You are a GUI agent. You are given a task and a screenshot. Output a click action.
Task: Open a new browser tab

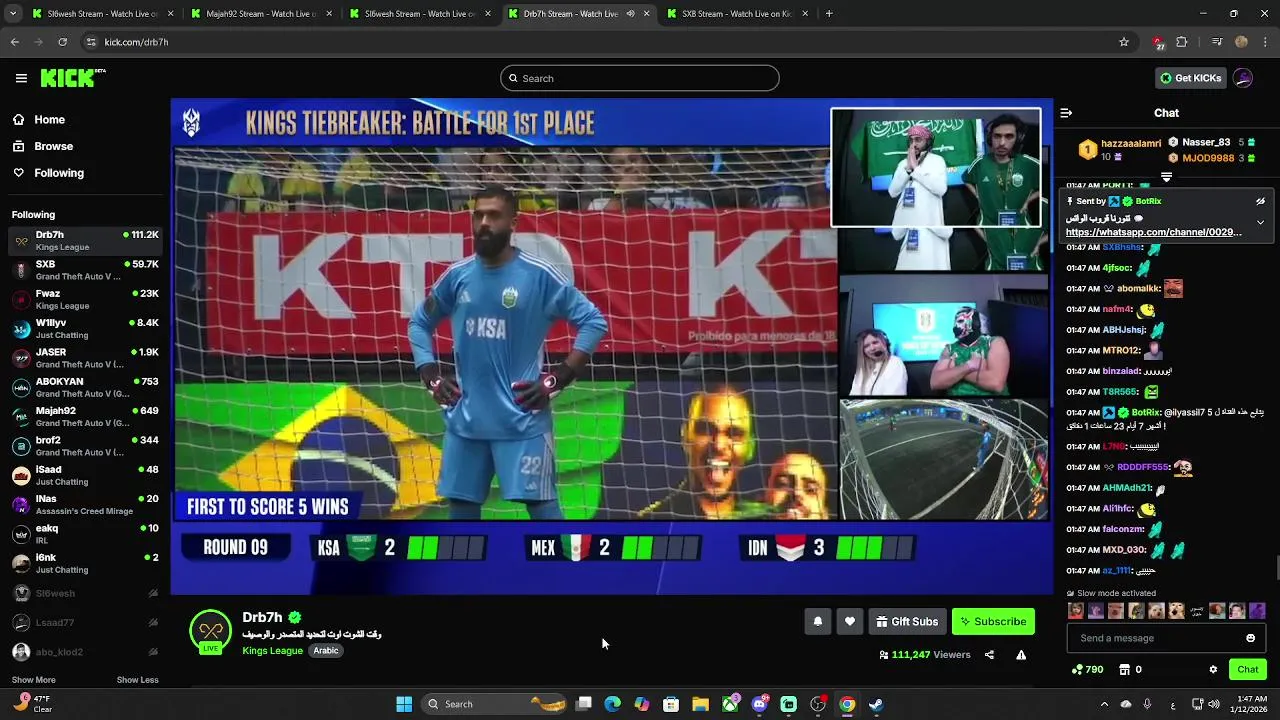[x=829, y=14]
